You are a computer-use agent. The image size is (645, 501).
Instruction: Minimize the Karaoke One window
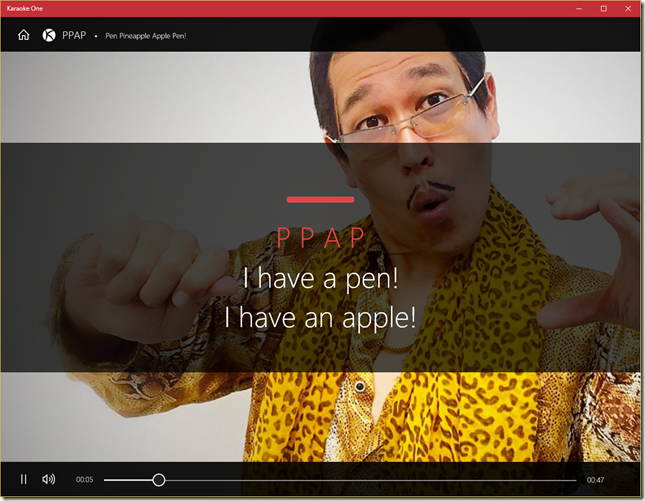click(576, 8)
